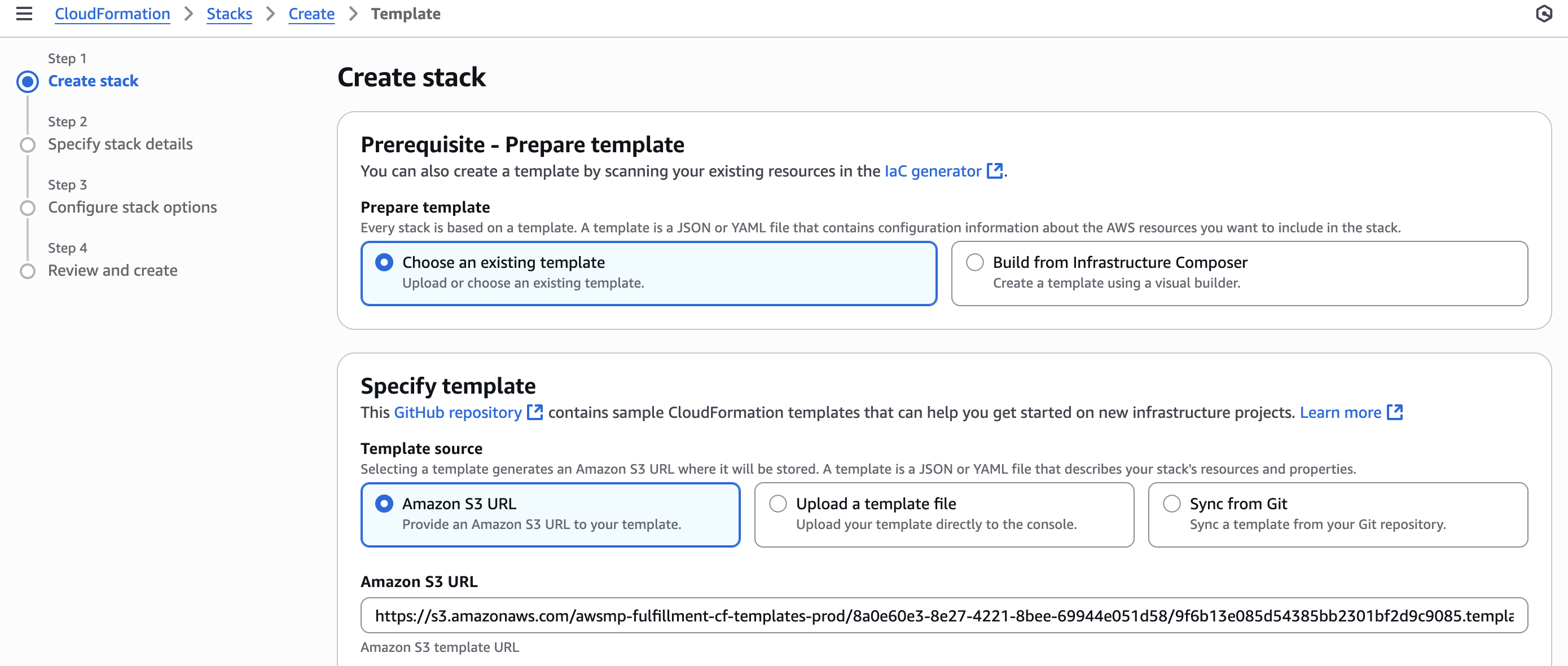Viewport: 1568px width, 666px height.
Task: Click the hexagon icon at top right
Action: click(x=1543, y=14)
